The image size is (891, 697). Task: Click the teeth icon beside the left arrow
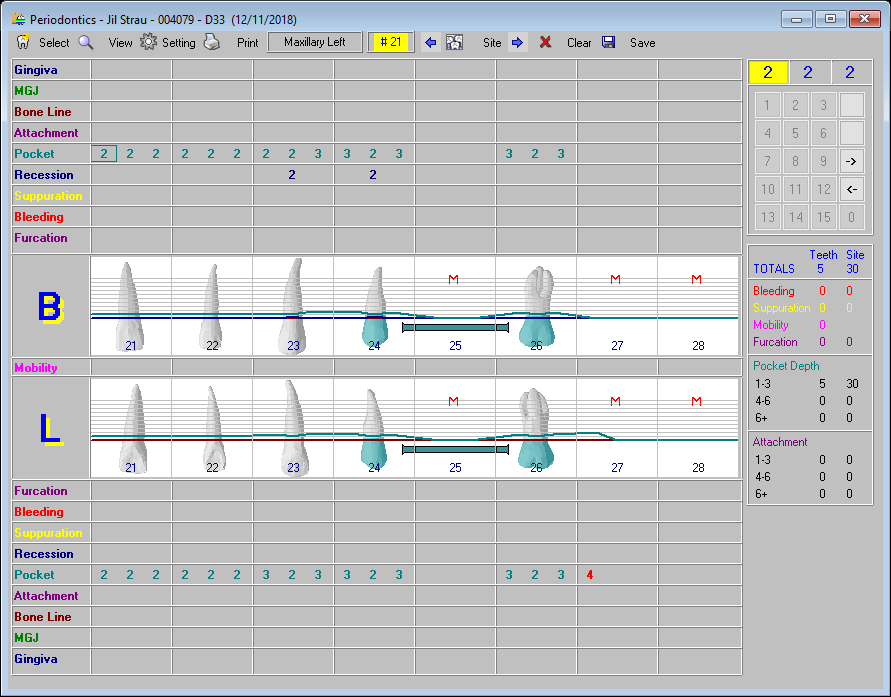point(455,43)
